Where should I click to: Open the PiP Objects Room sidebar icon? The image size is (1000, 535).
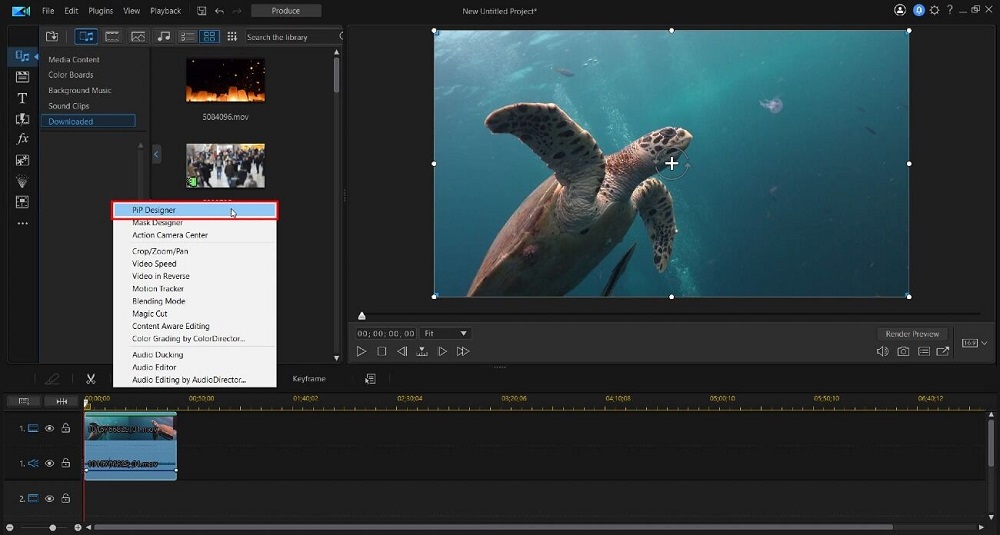tap(22, 160)
